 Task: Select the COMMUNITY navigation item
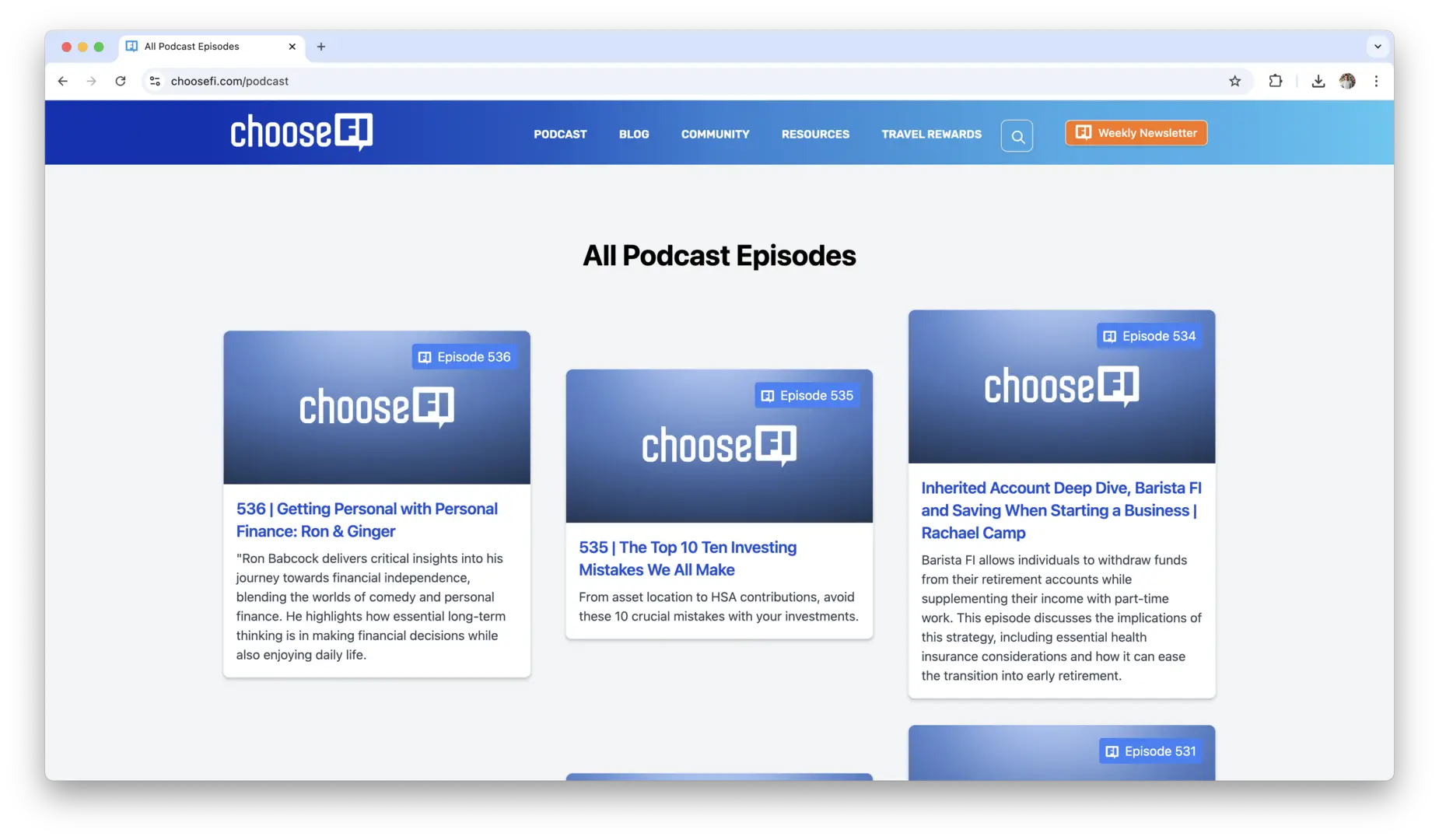click(715, 134)
